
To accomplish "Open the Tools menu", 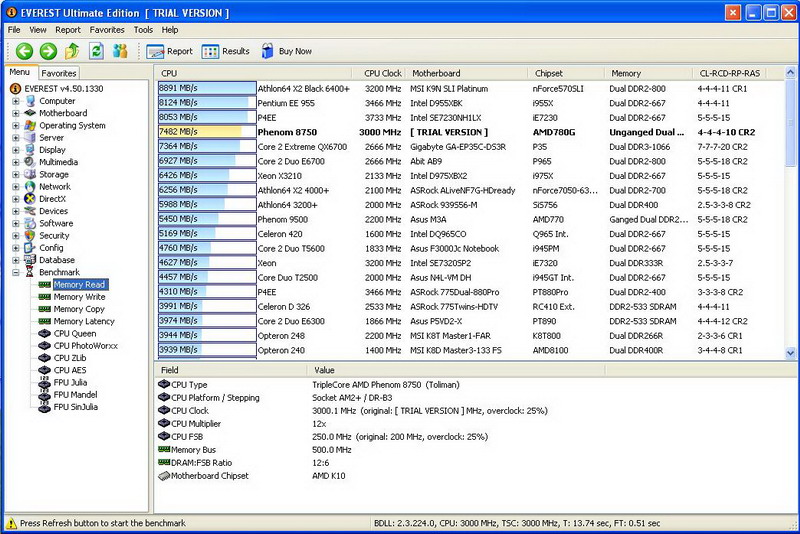I will click(143, 30).
